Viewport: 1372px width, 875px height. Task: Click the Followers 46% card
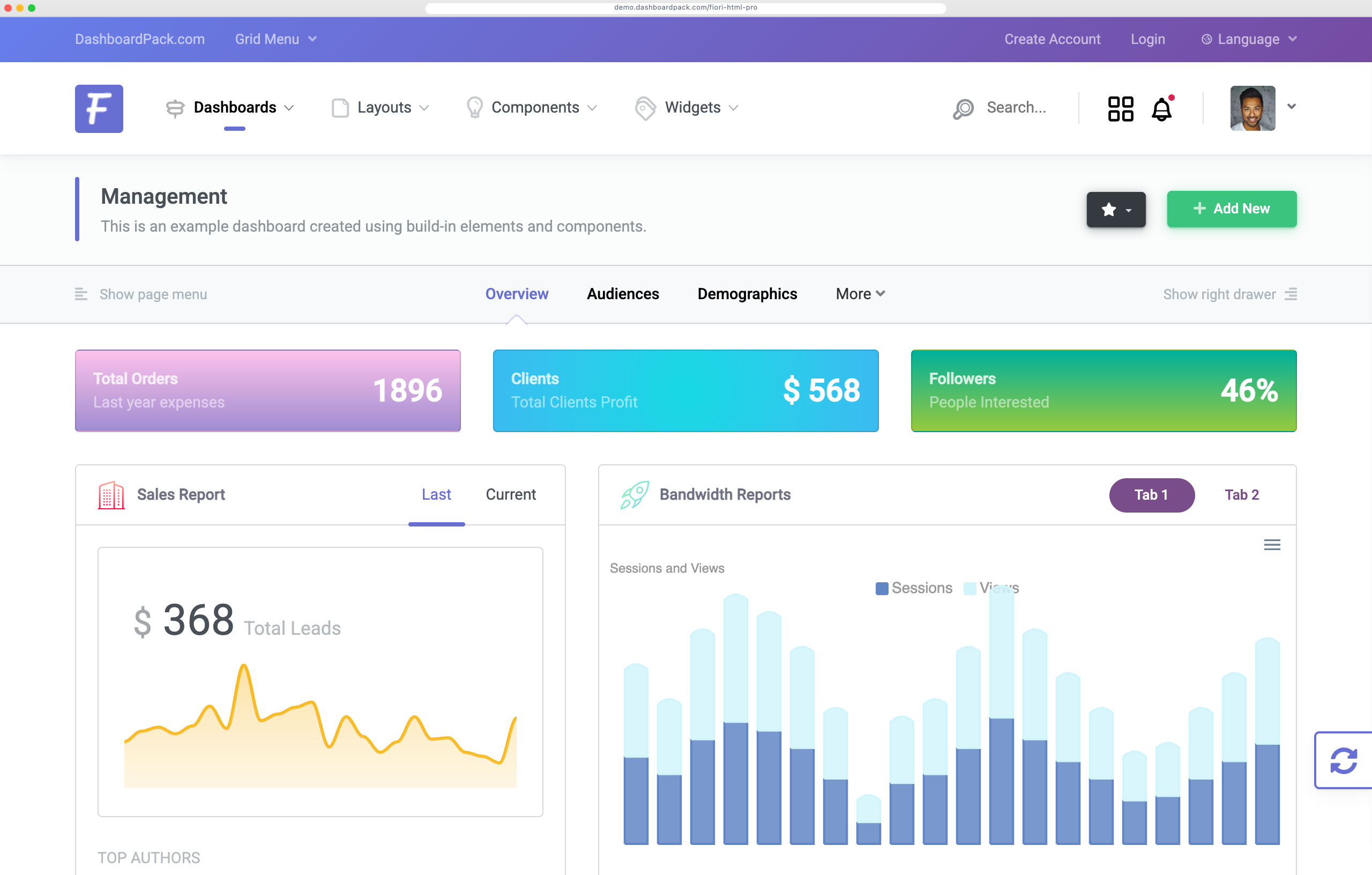click(x=1103, y=391)
